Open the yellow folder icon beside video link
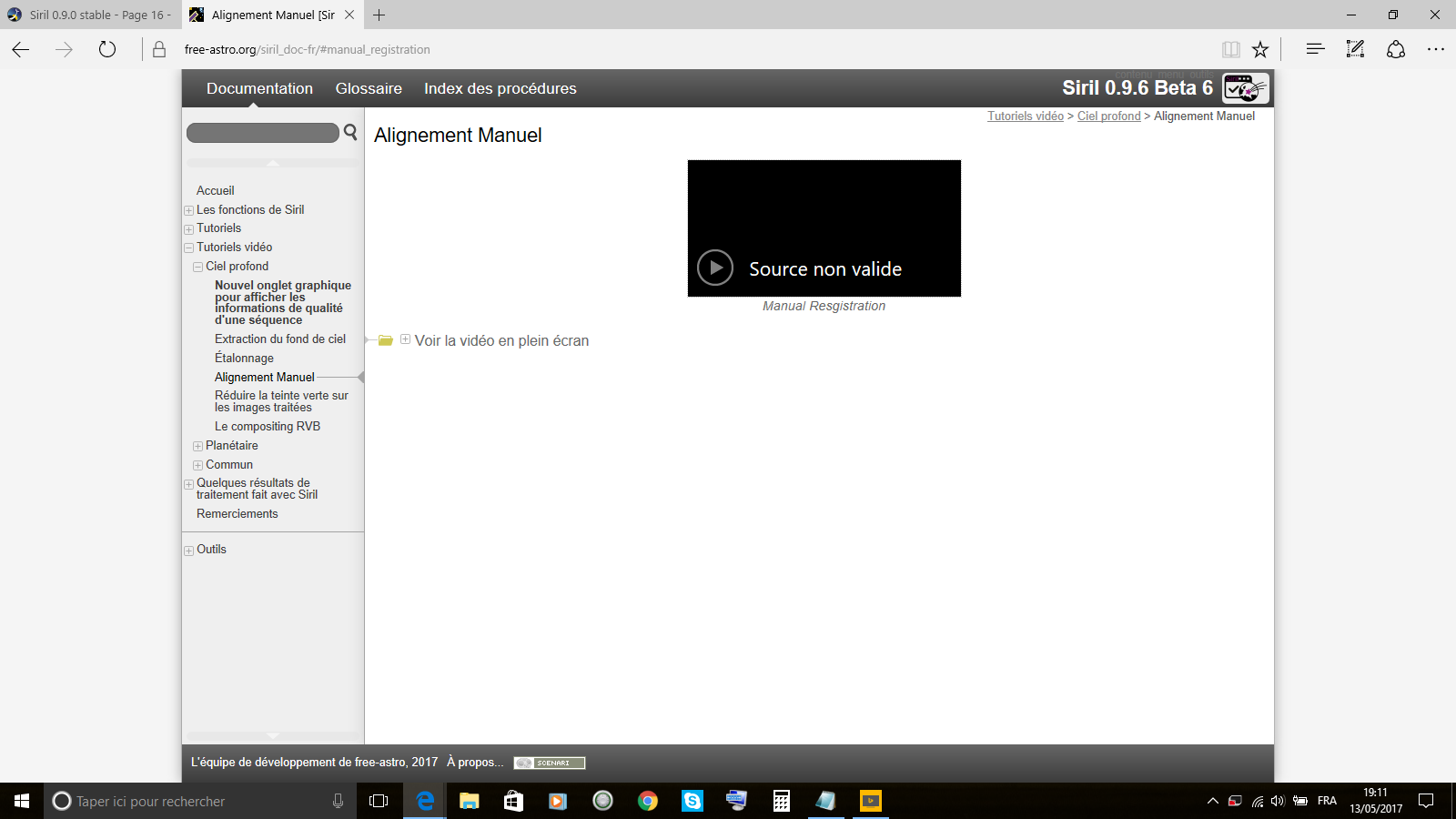 [x=386, y=340]
